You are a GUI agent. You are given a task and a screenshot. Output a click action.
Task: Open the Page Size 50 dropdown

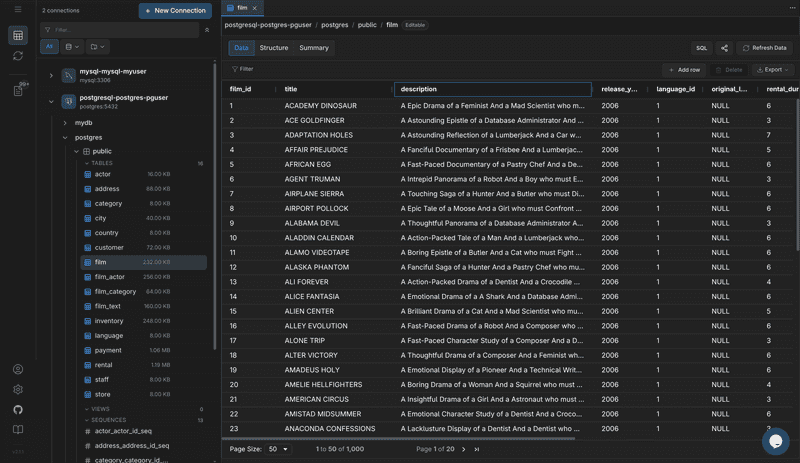pyautogui.click(x=278, y=449)
